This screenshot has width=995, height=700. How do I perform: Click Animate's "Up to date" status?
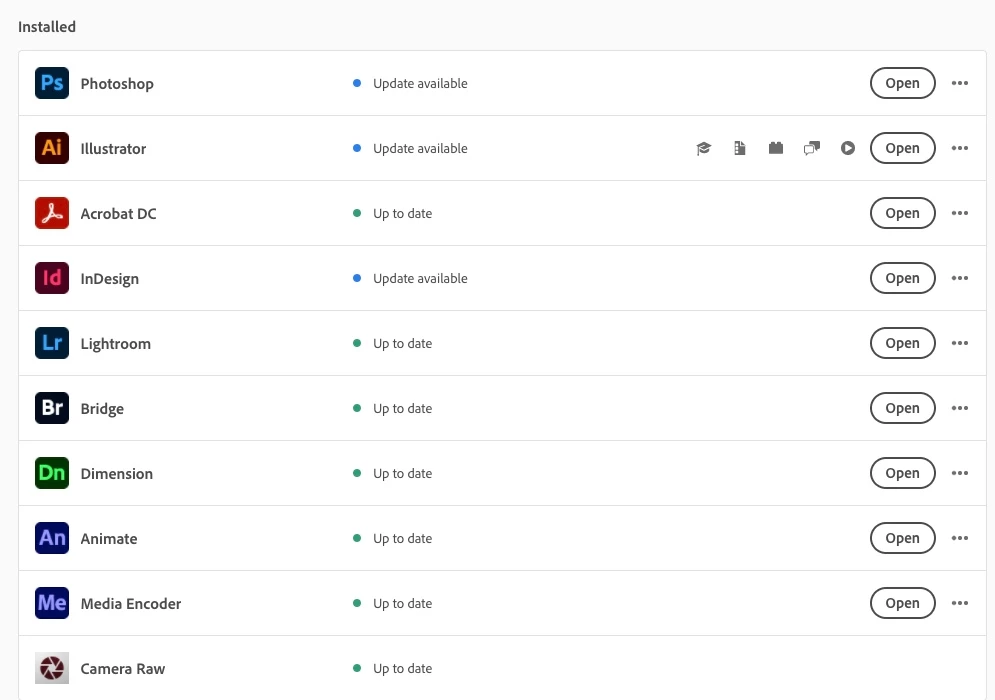[x=402, y=538]
